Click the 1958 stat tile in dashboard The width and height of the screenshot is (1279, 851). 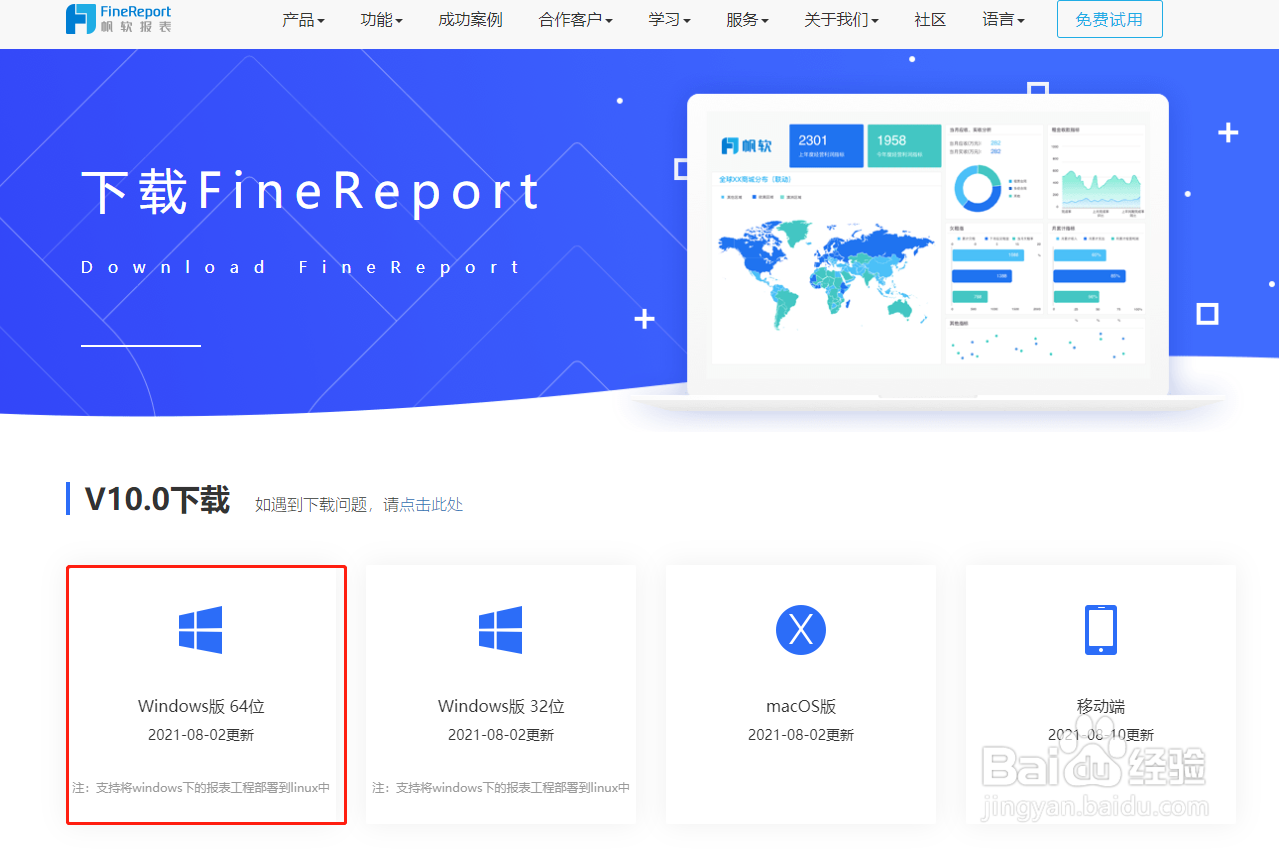pyautogui.click(x=904, y=145)
